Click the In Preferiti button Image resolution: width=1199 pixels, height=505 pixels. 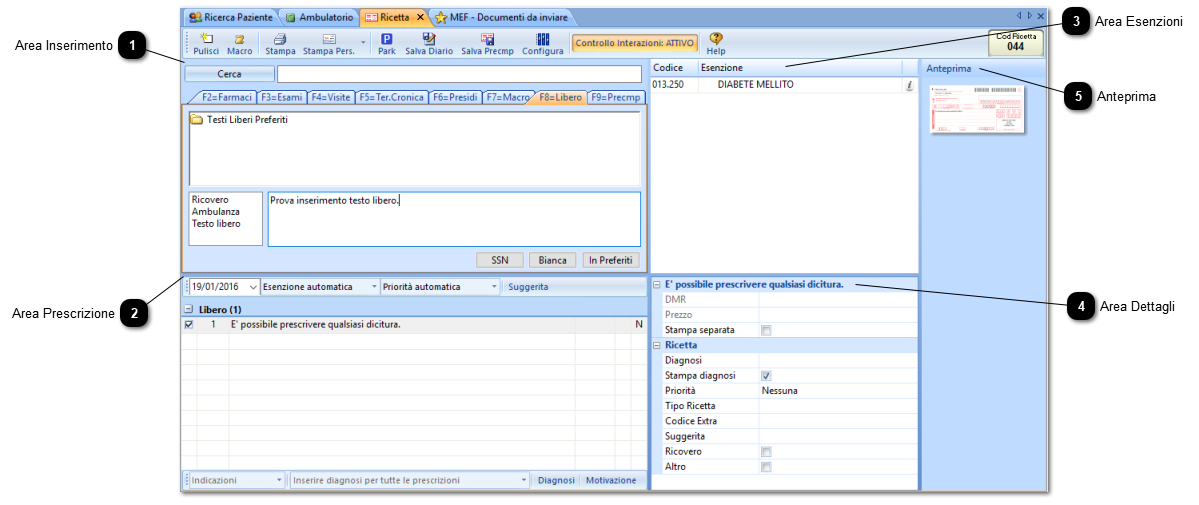pos(610,260)
